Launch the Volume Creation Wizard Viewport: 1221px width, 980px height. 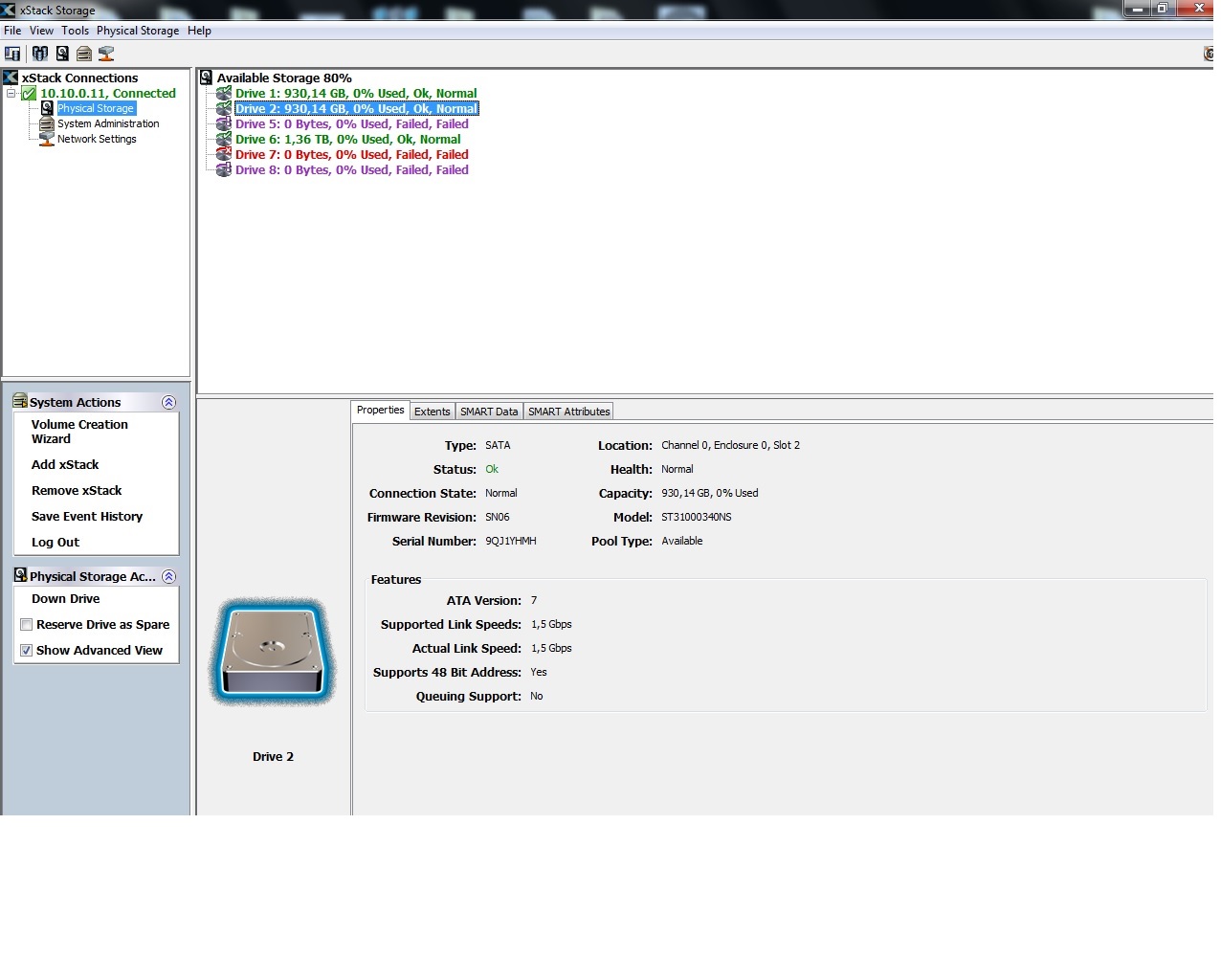pyautogui.click(x=79, y=432)
